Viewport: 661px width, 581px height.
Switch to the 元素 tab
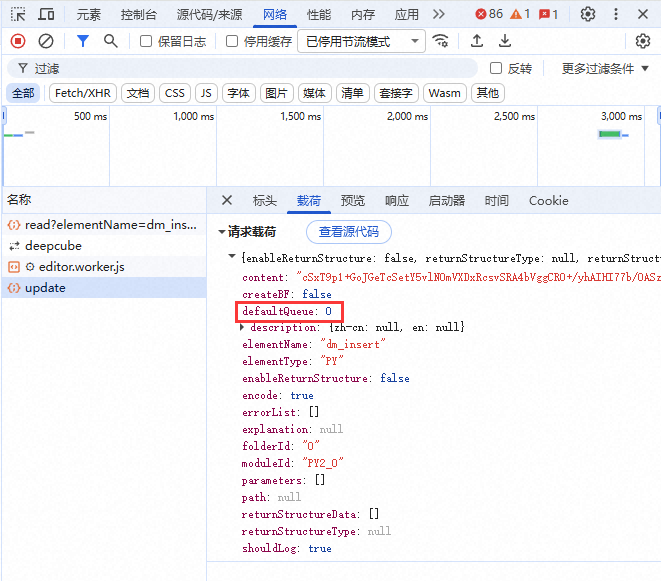(x=89, y=14)
